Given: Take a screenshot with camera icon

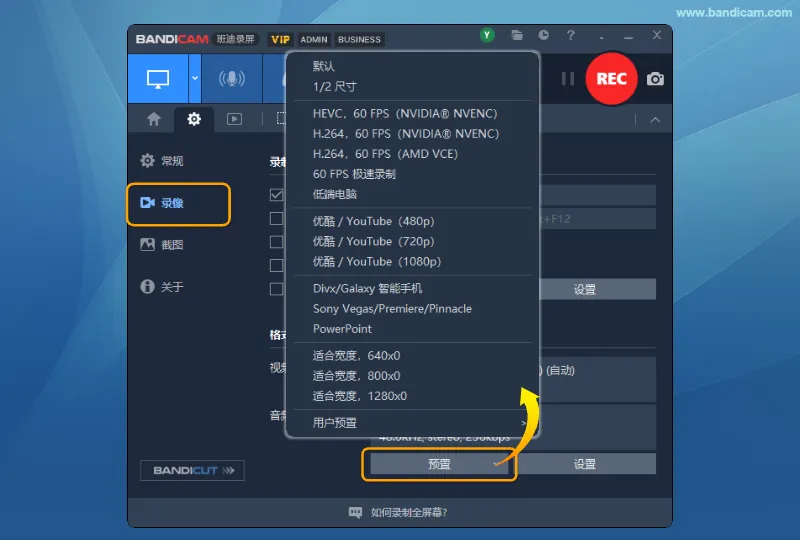Looking at the screenshot, I should [x=655, y=79].
